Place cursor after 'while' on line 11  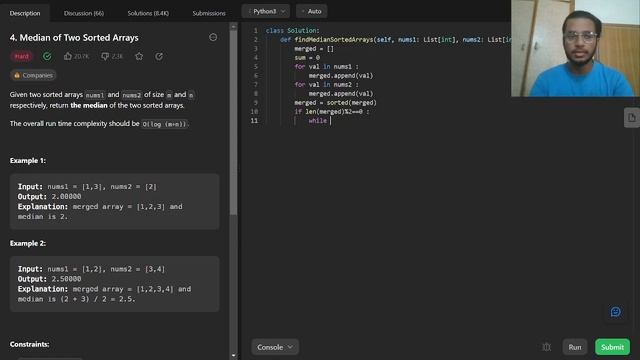click(330, 121)
